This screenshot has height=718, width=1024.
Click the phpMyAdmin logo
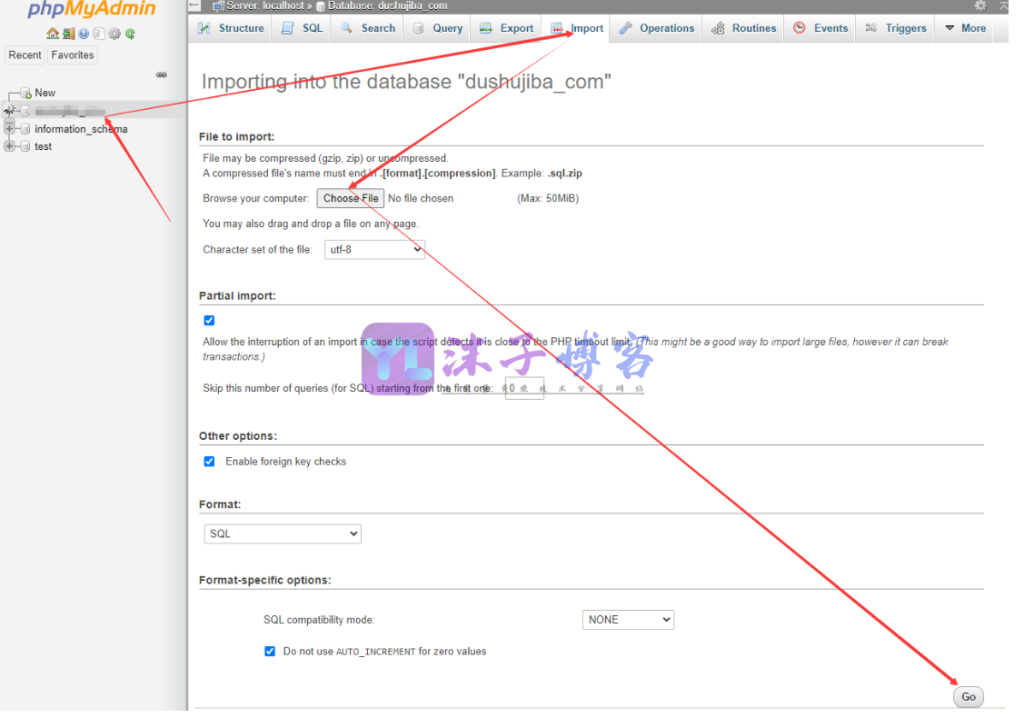91,9
